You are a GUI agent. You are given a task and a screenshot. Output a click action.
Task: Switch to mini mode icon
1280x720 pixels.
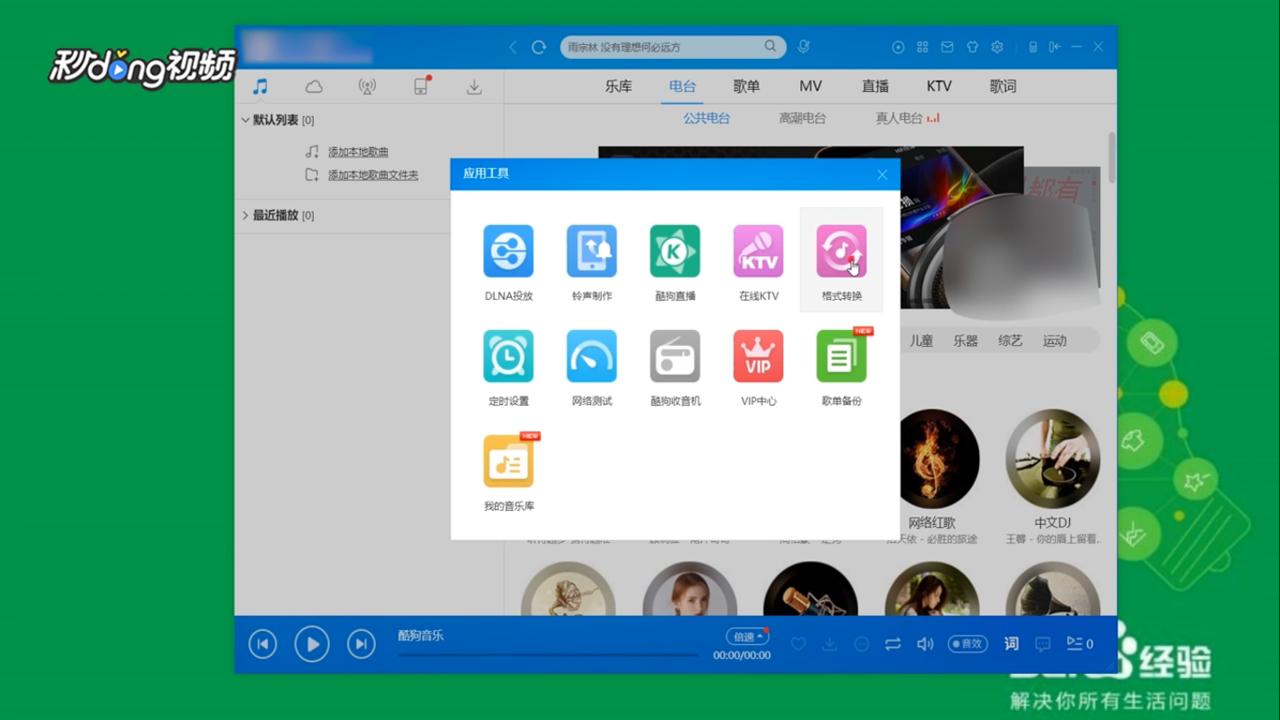pos(1033,47)
